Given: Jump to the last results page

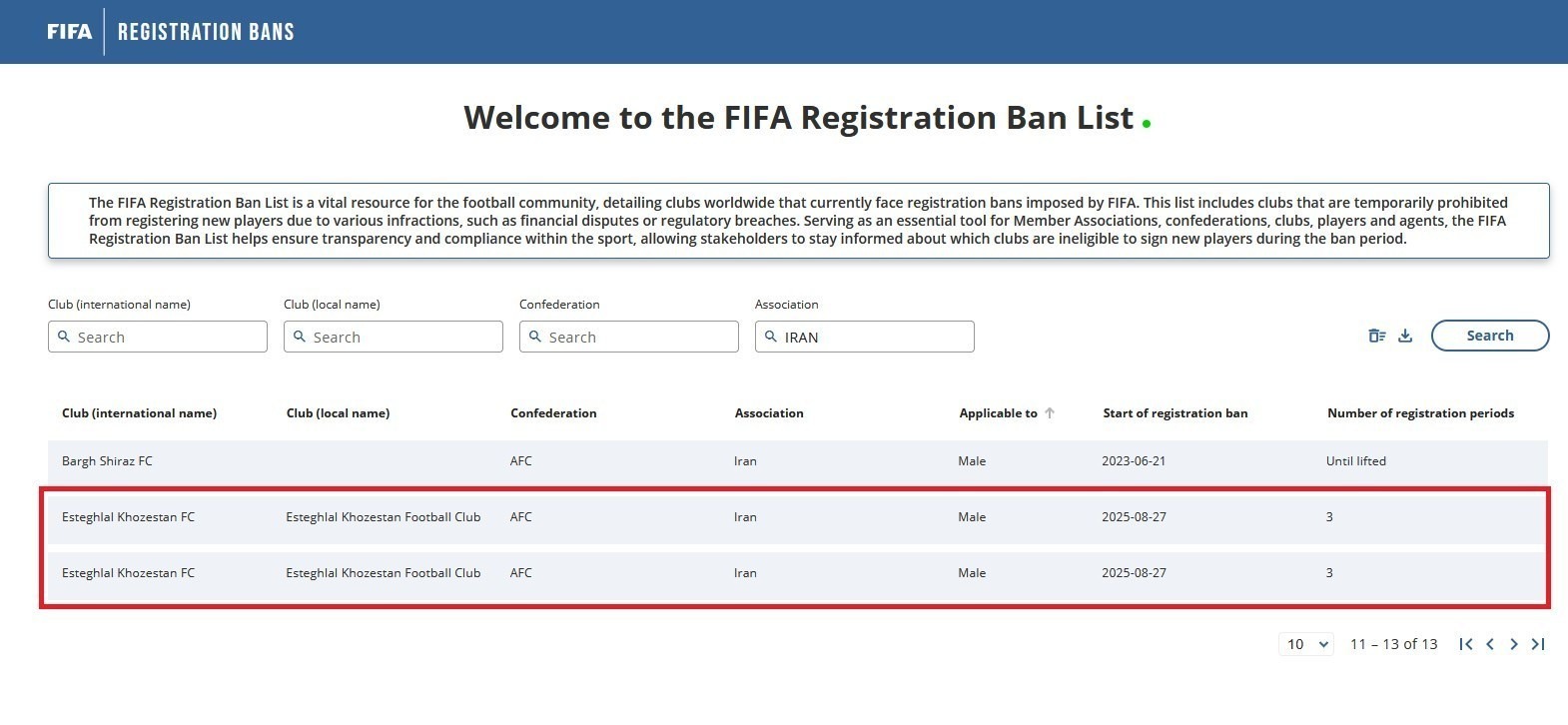Looking at the screenshot, I should (x=1538, y=644).
